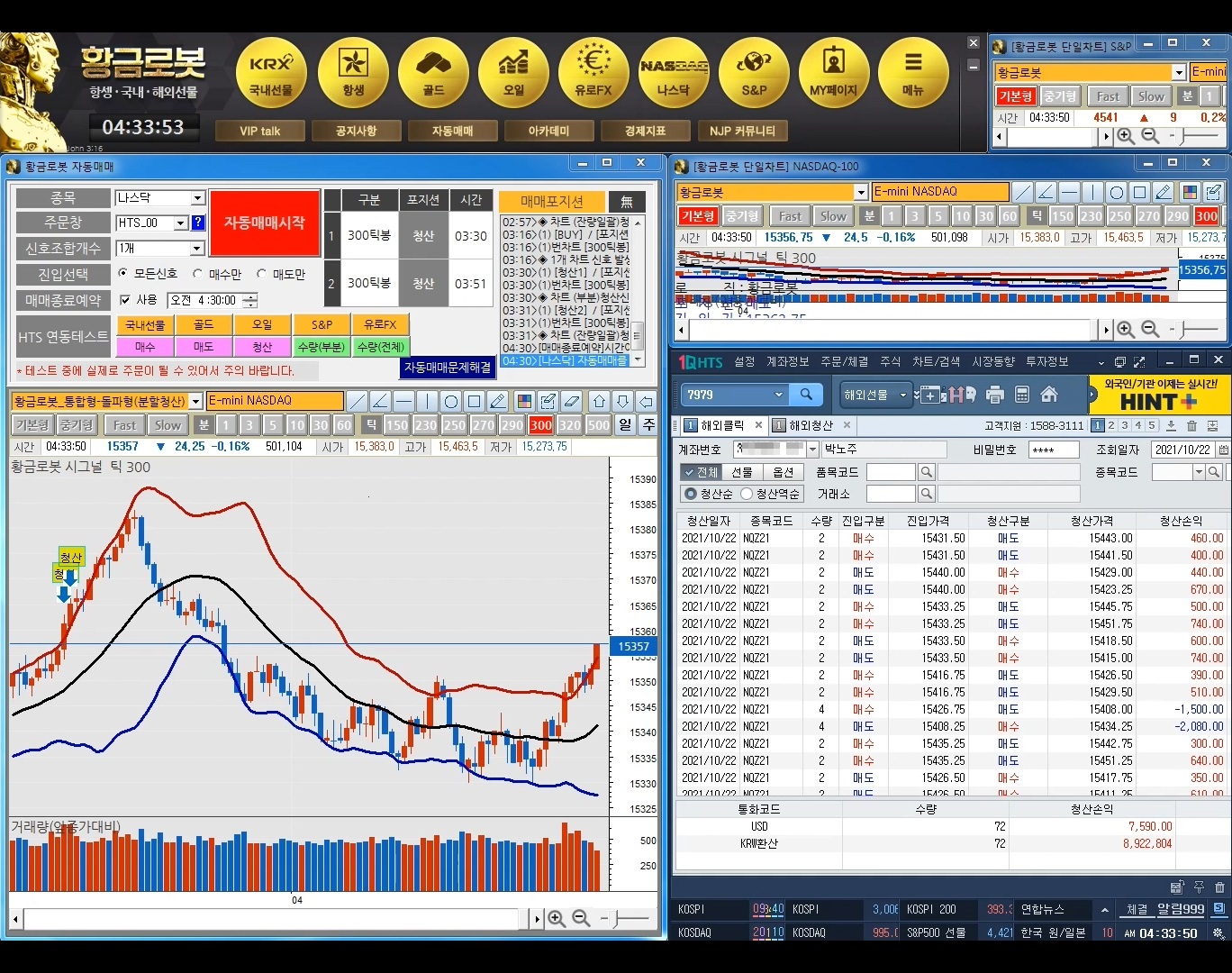Open the S&P gold button
Screen dimensions: 1232x973
click(x=754, y=73)
